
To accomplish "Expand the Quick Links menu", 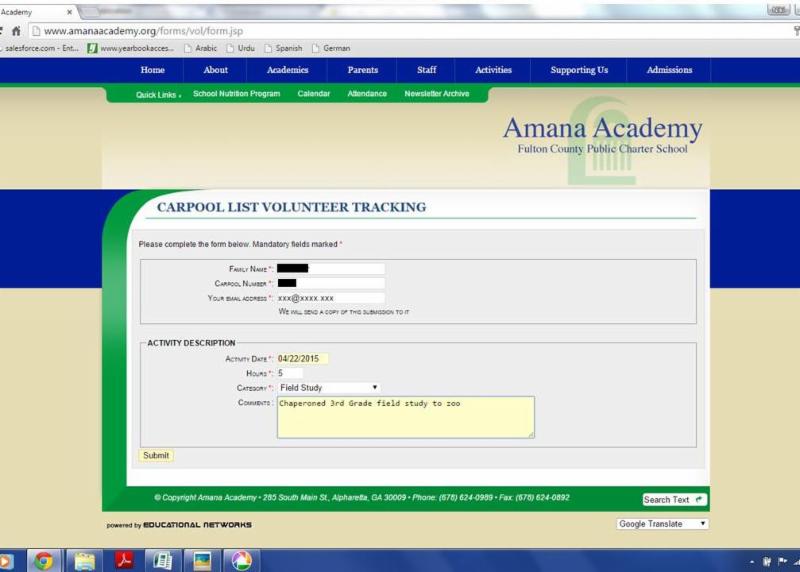I will (x=158, y=95).
